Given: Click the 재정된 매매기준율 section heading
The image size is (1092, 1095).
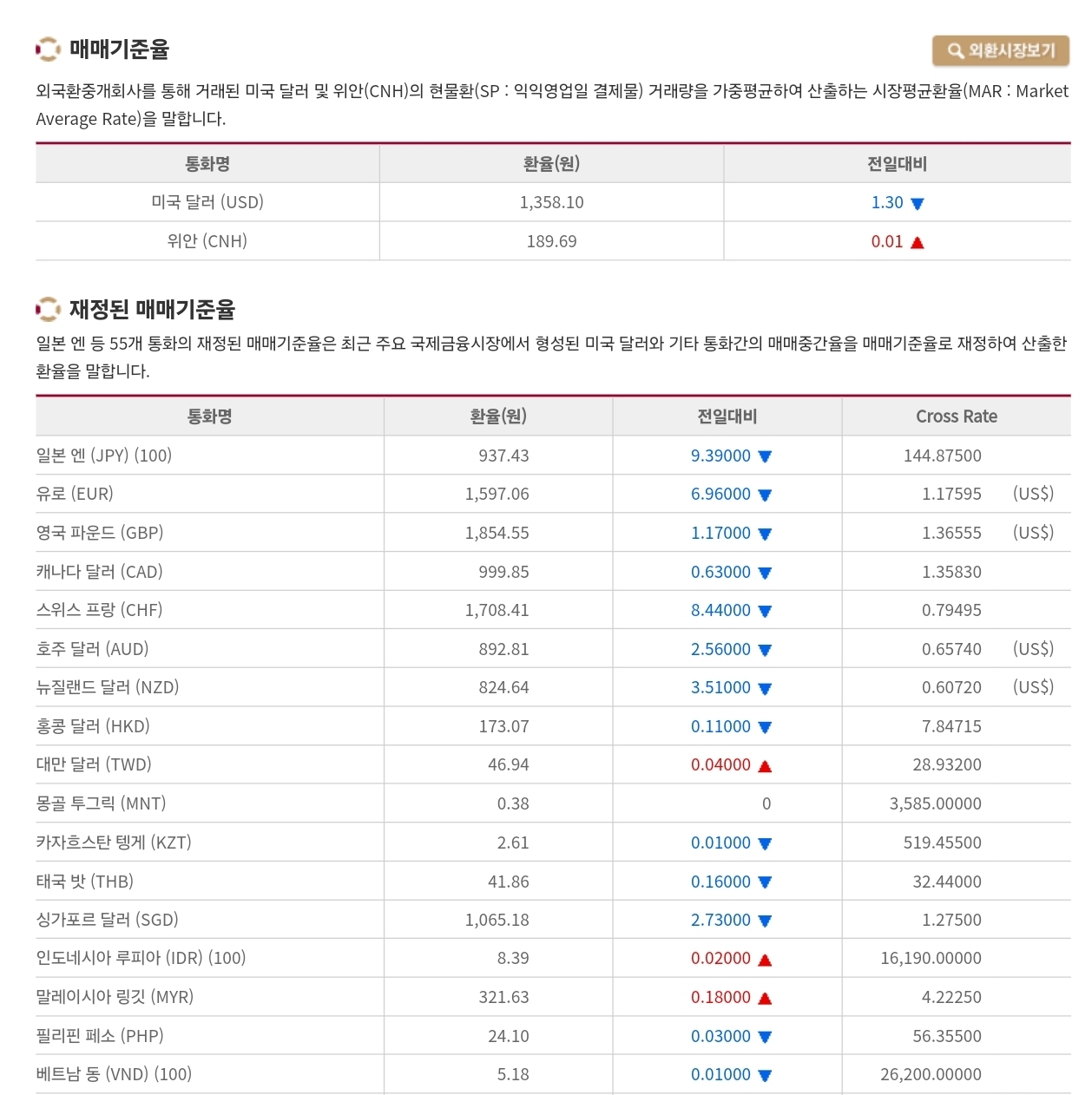Looking at the screenshot, I should (x=152, y=309).
